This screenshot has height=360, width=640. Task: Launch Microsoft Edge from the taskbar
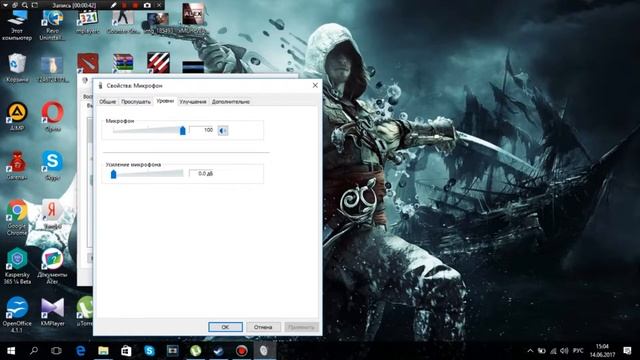[x=80, y=351]
